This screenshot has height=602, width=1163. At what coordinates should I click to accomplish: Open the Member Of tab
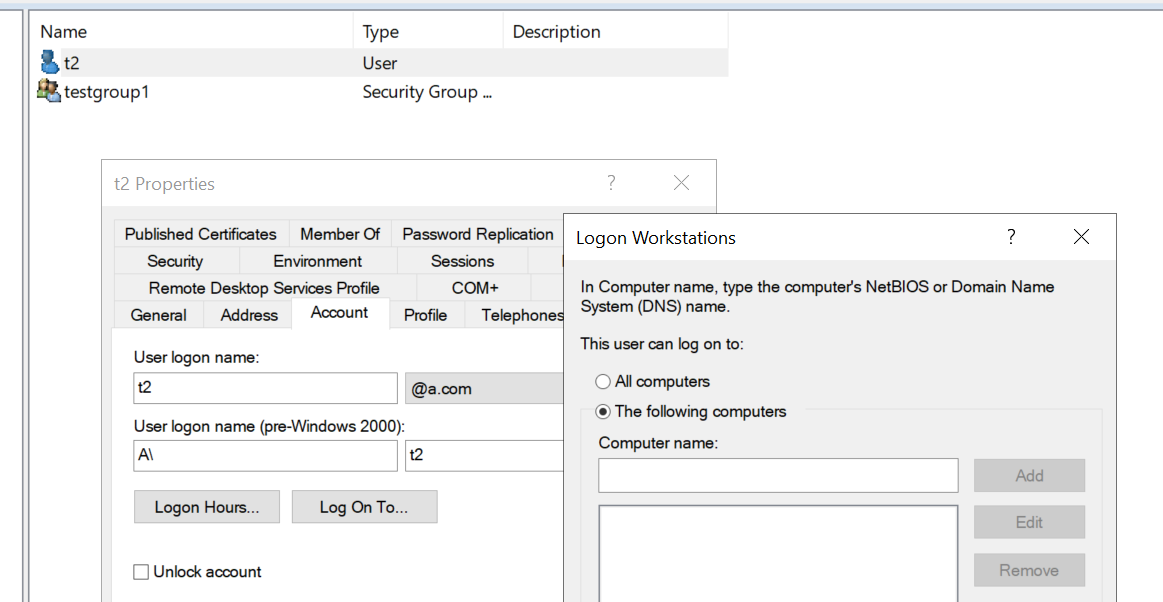(340, 234)
